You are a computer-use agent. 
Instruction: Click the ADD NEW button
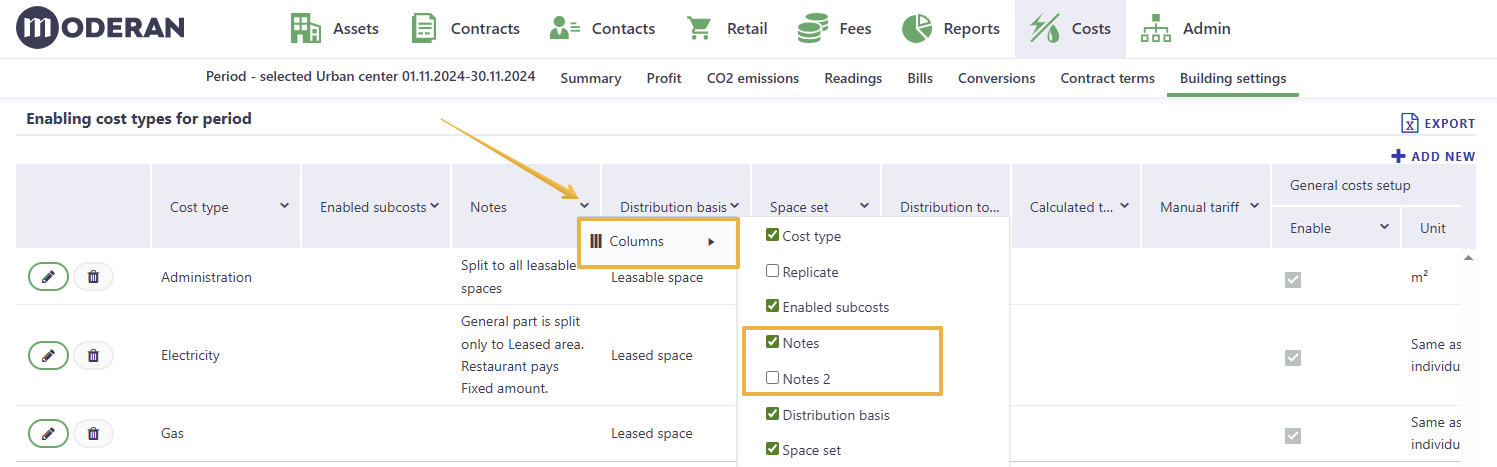1433,156
